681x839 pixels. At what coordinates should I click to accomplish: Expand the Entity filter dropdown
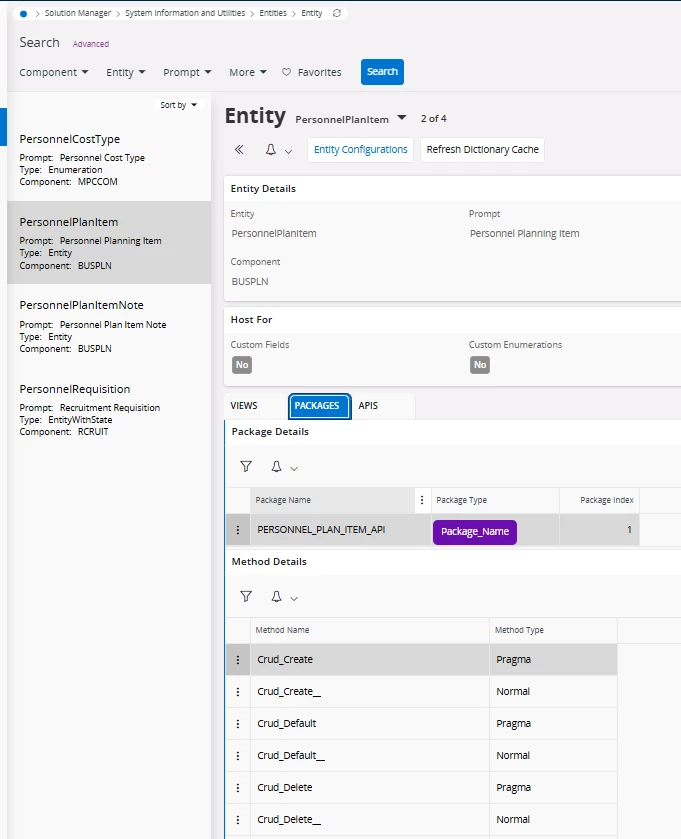click(x=126, y=72)
